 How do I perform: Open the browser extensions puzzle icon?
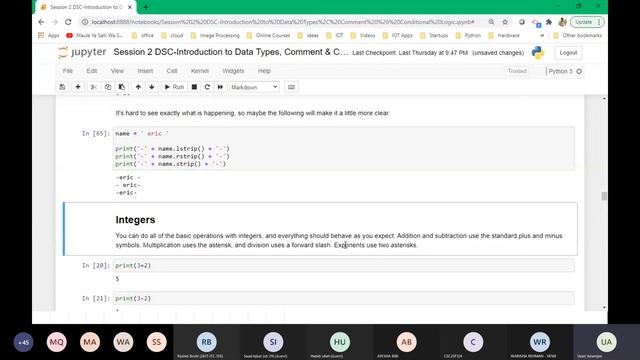pos(549,22)
